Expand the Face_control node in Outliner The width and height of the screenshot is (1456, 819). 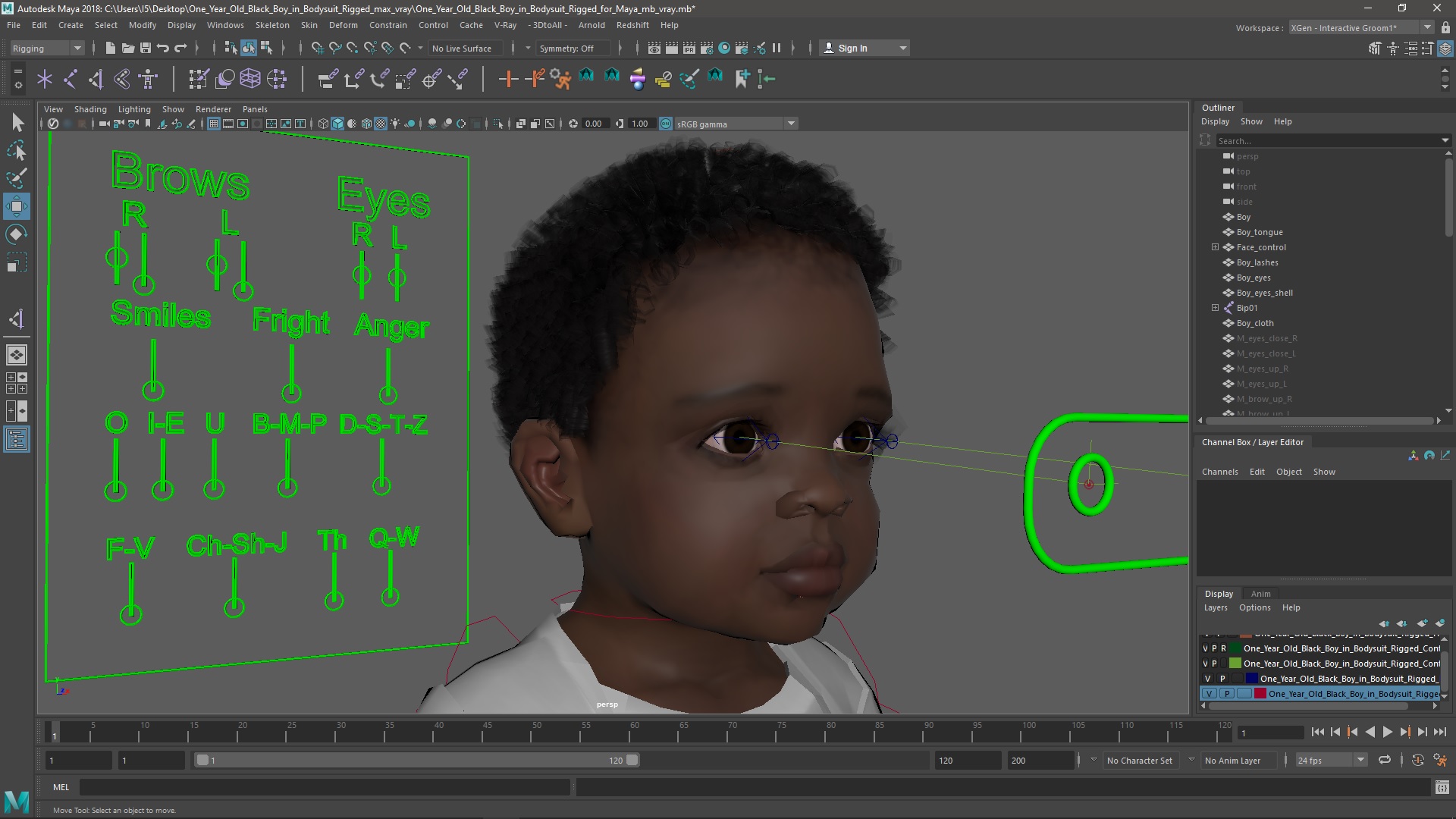click(x=1215, y=247)
